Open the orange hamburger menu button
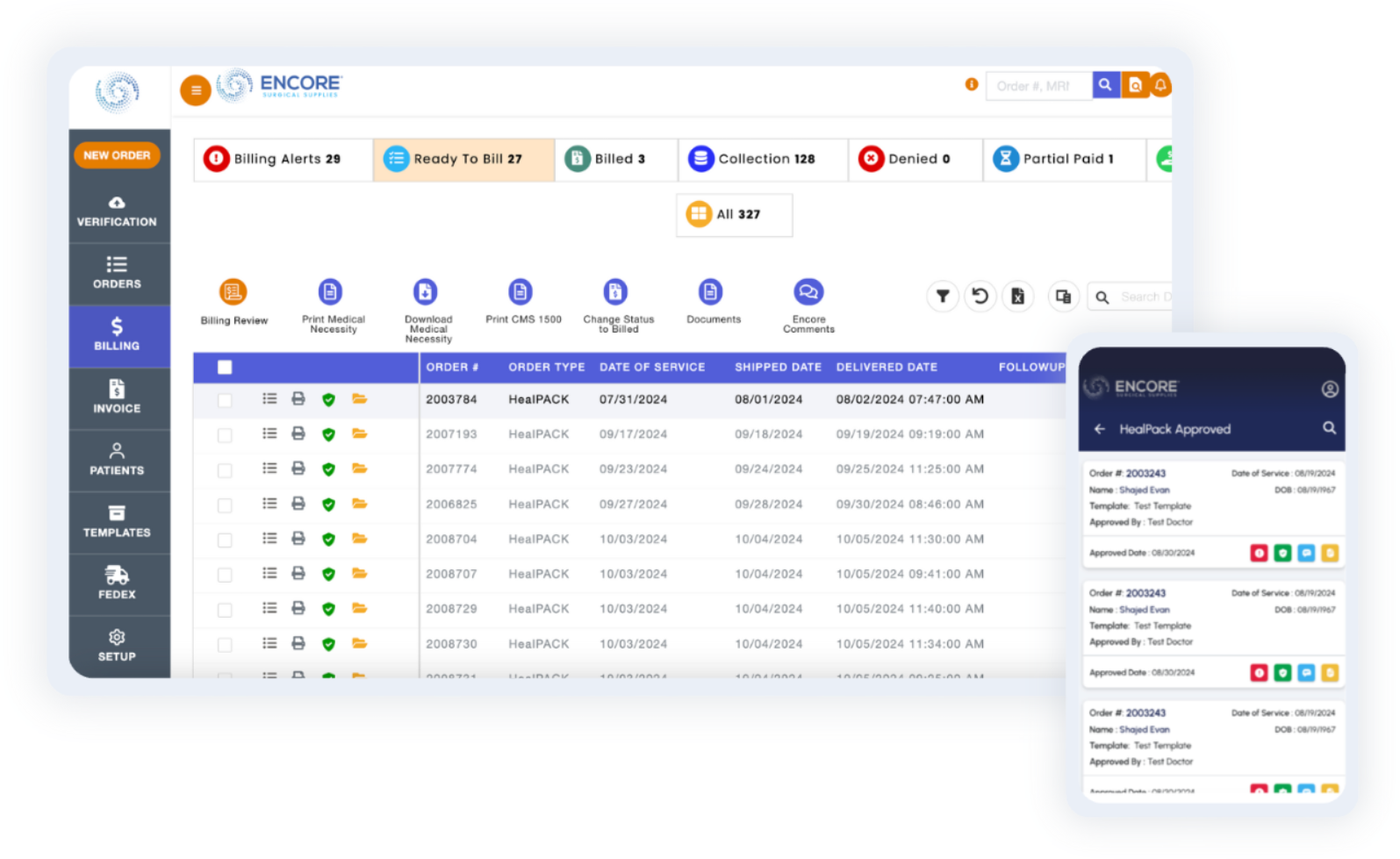Viewport: 1400px width, 859px height. [195, 89]
